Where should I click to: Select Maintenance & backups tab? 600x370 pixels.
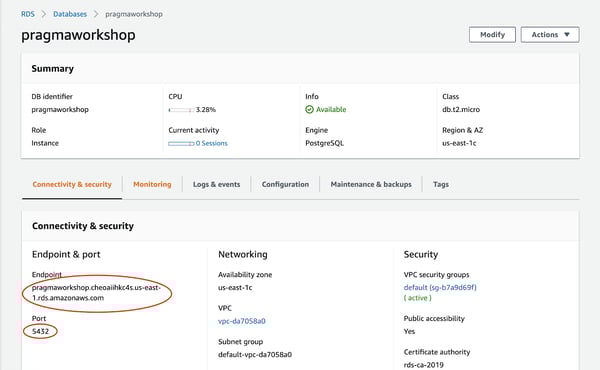371,184
